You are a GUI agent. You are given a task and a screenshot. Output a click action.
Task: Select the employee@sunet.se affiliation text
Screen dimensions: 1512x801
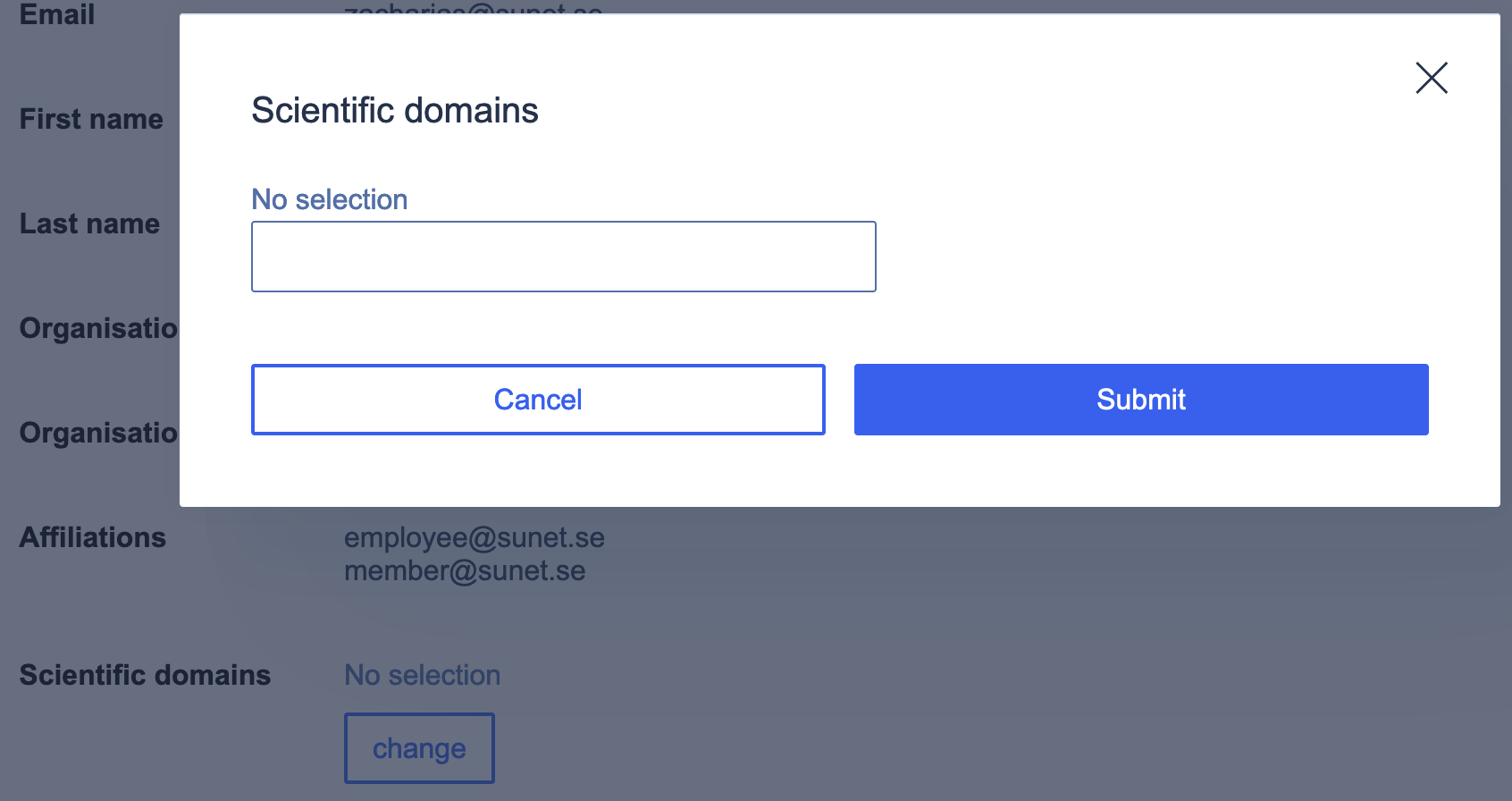[x=474, y=537]
